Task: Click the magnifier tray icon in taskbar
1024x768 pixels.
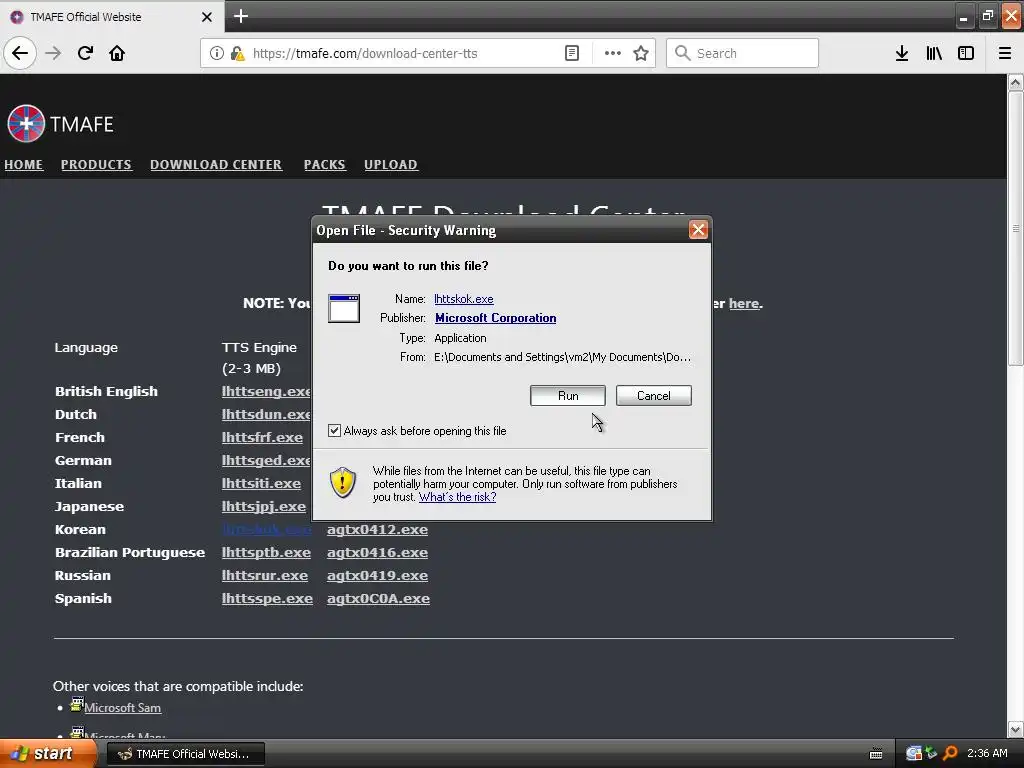Action: 950,754
